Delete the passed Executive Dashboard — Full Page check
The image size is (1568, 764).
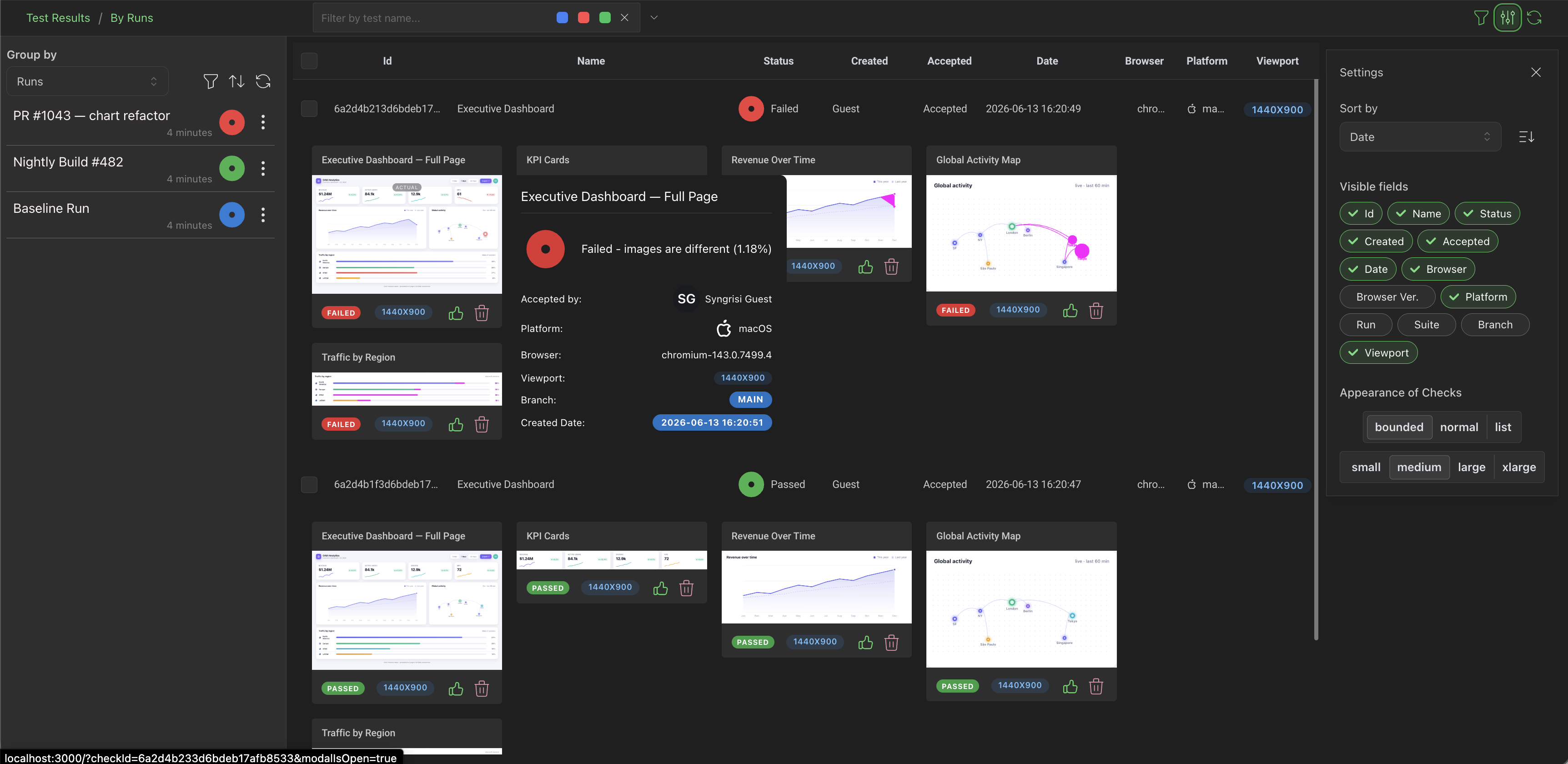(x=482, y=689)
